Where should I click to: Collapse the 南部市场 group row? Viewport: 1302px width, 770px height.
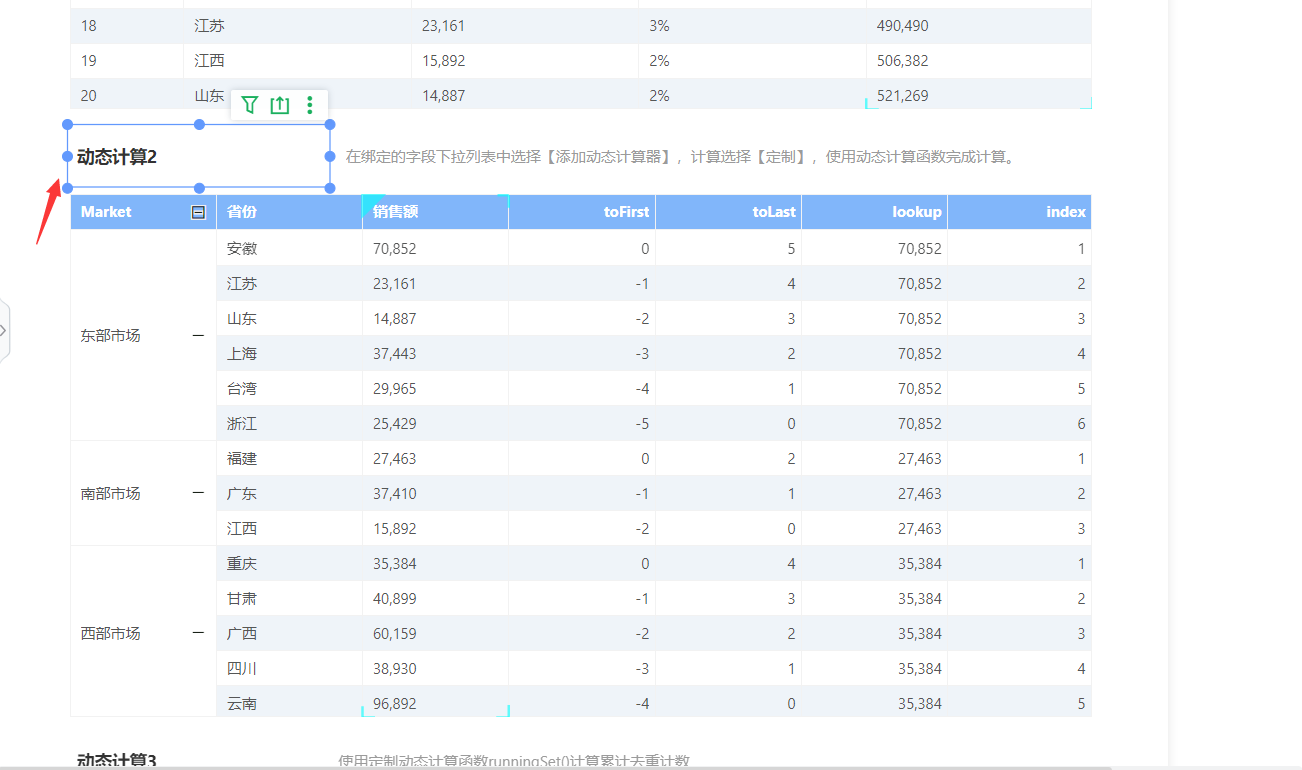198,493
